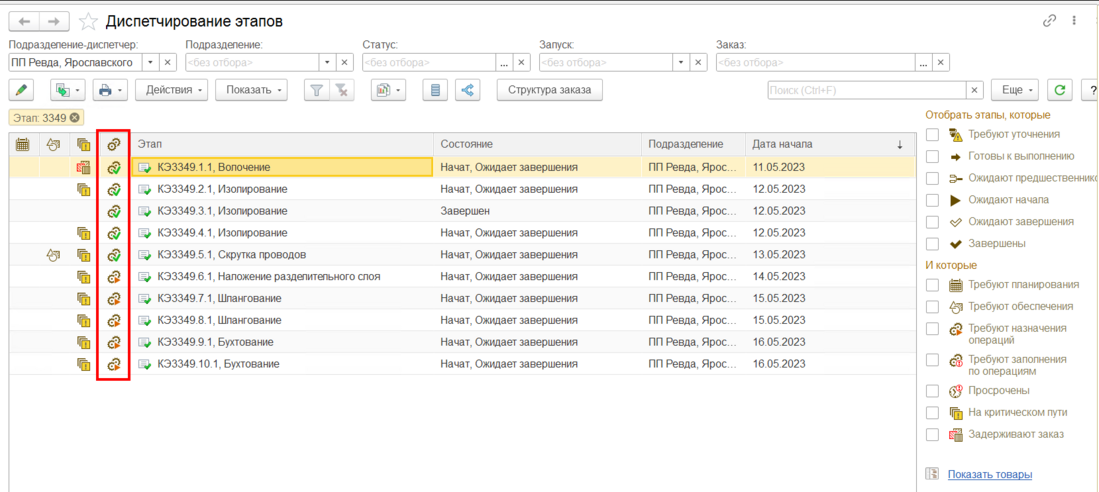This screenshot has width=1099, height=492.
Task: Open the print icon dropdown button
Action: click(x=111, y=90)
